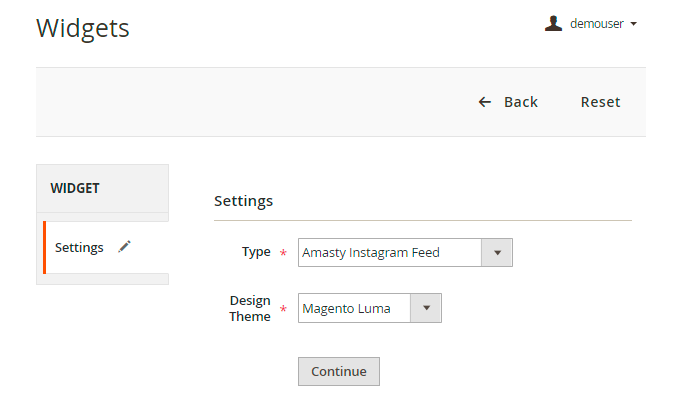Click the Settings section heading
Viewport: 684px width, 412px height.
point(244,201)
